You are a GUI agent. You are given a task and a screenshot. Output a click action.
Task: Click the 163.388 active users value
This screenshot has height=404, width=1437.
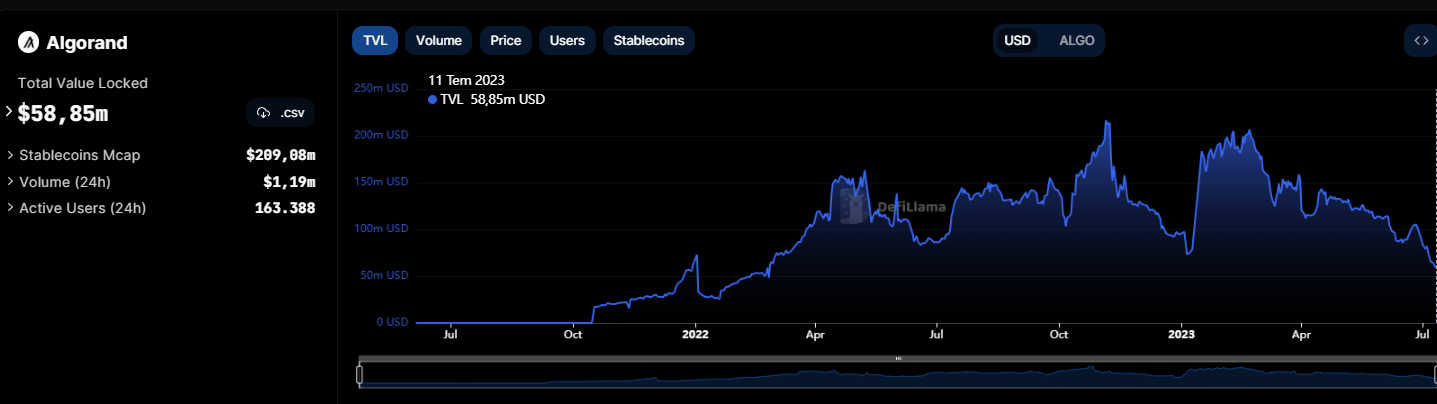(x=285, y=208)
